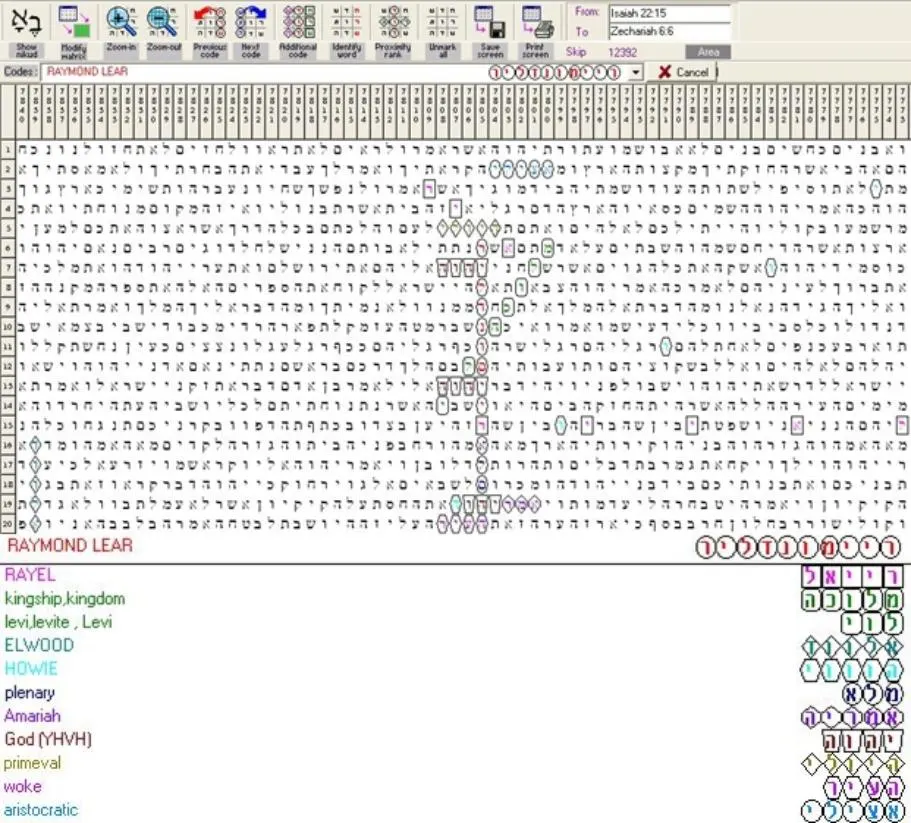Click the RAYEL Hebrew letter boxes

tap(852, 576)
